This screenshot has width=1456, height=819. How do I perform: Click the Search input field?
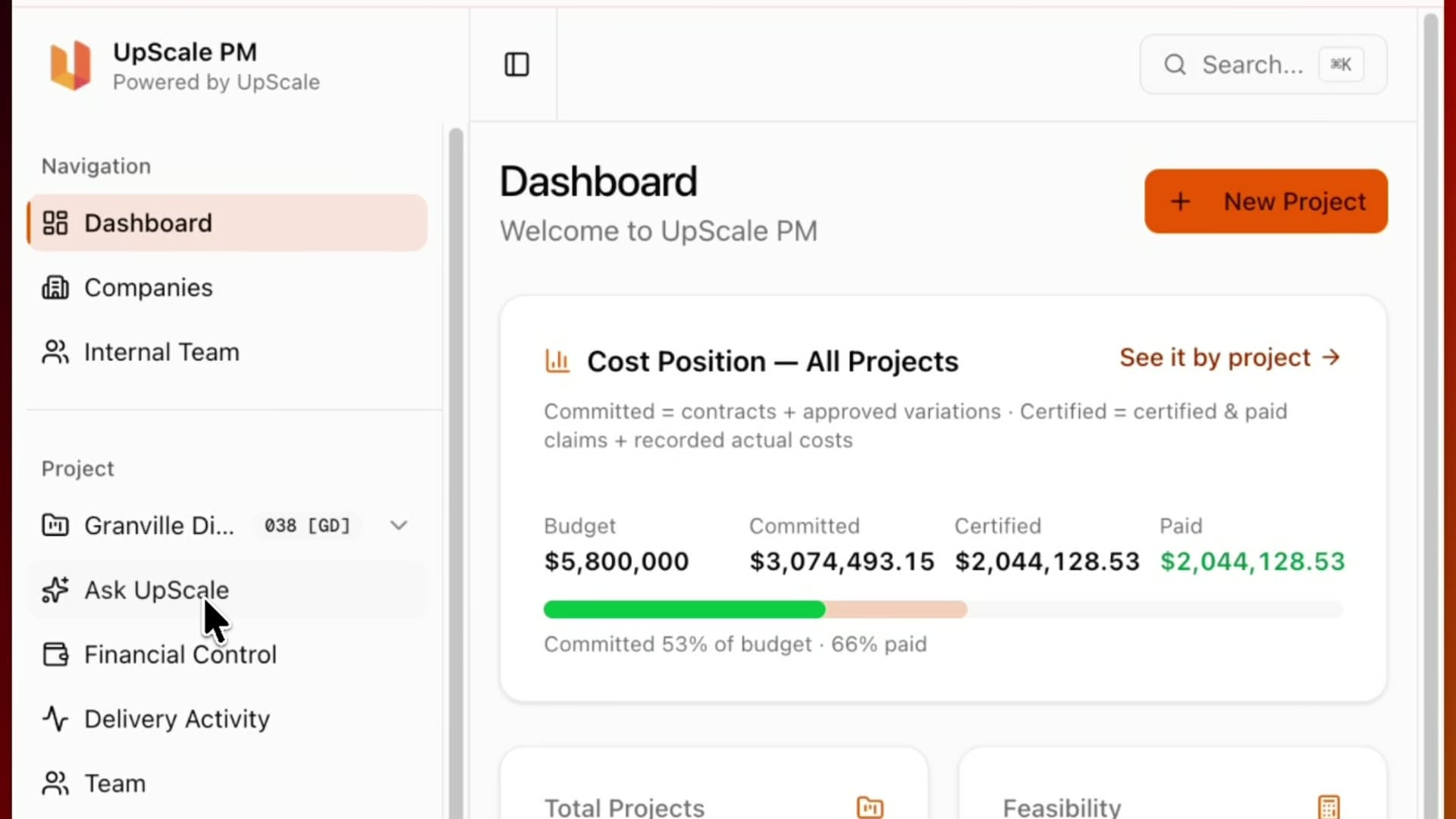click(x=1263, y=64)
